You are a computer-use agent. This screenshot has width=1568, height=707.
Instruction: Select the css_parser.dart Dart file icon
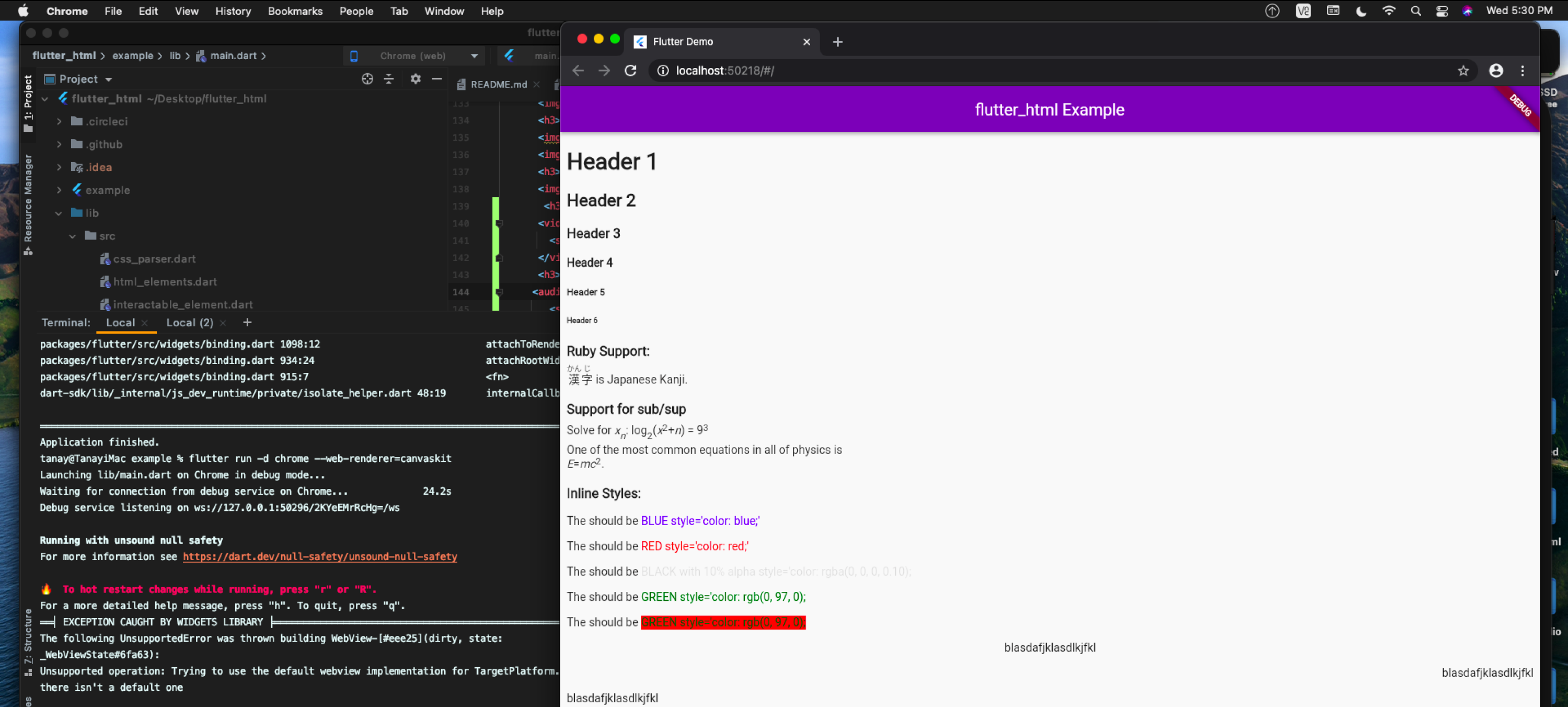(105, 259)
